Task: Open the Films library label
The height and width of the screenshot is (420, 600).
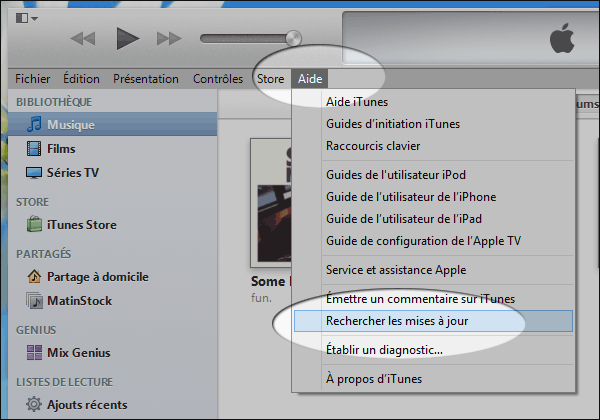Action: [x=61, y=149]
